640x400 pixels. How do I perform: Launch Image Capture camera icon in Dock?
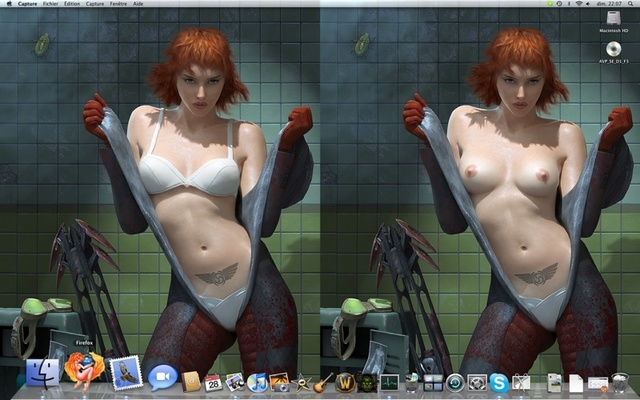[x=279, y=382]
